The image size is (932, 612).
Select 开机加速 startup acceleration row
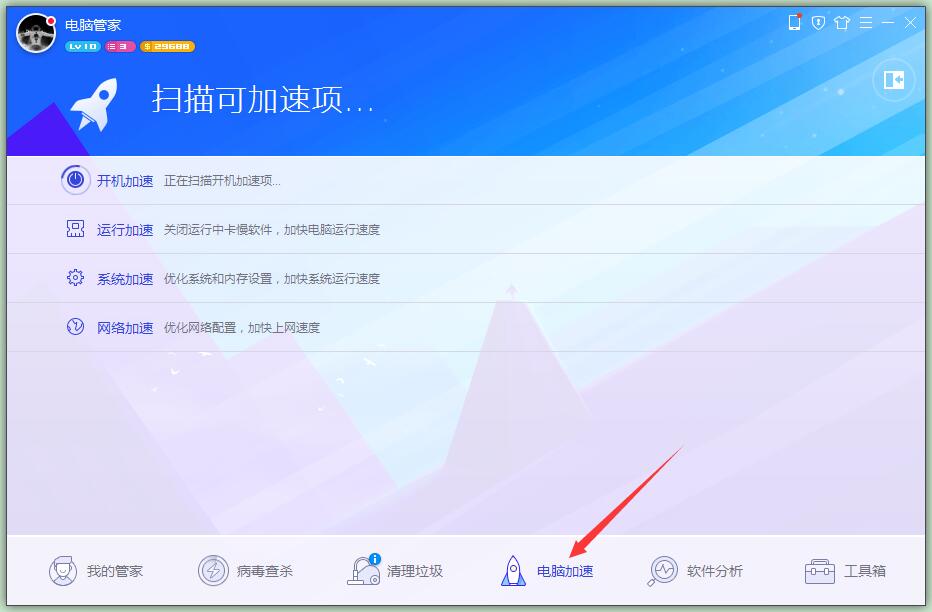pos(125,181)
